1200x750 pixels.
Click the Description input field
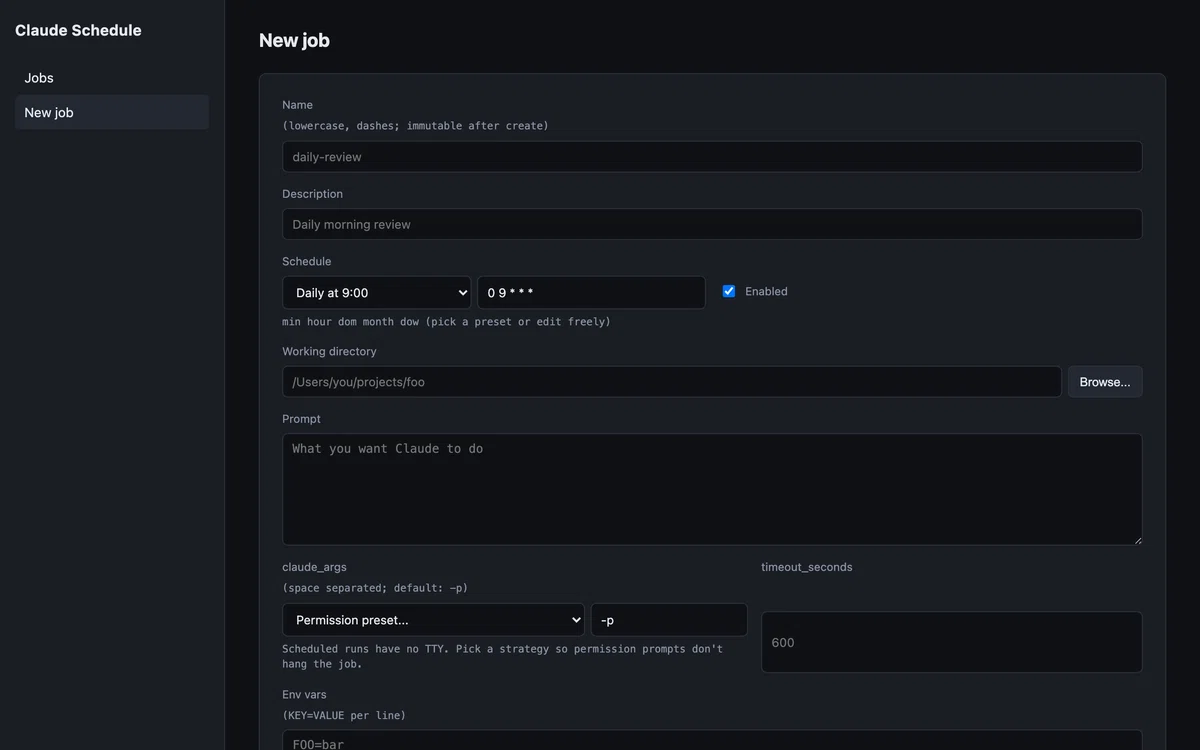(x=712, y=224)
